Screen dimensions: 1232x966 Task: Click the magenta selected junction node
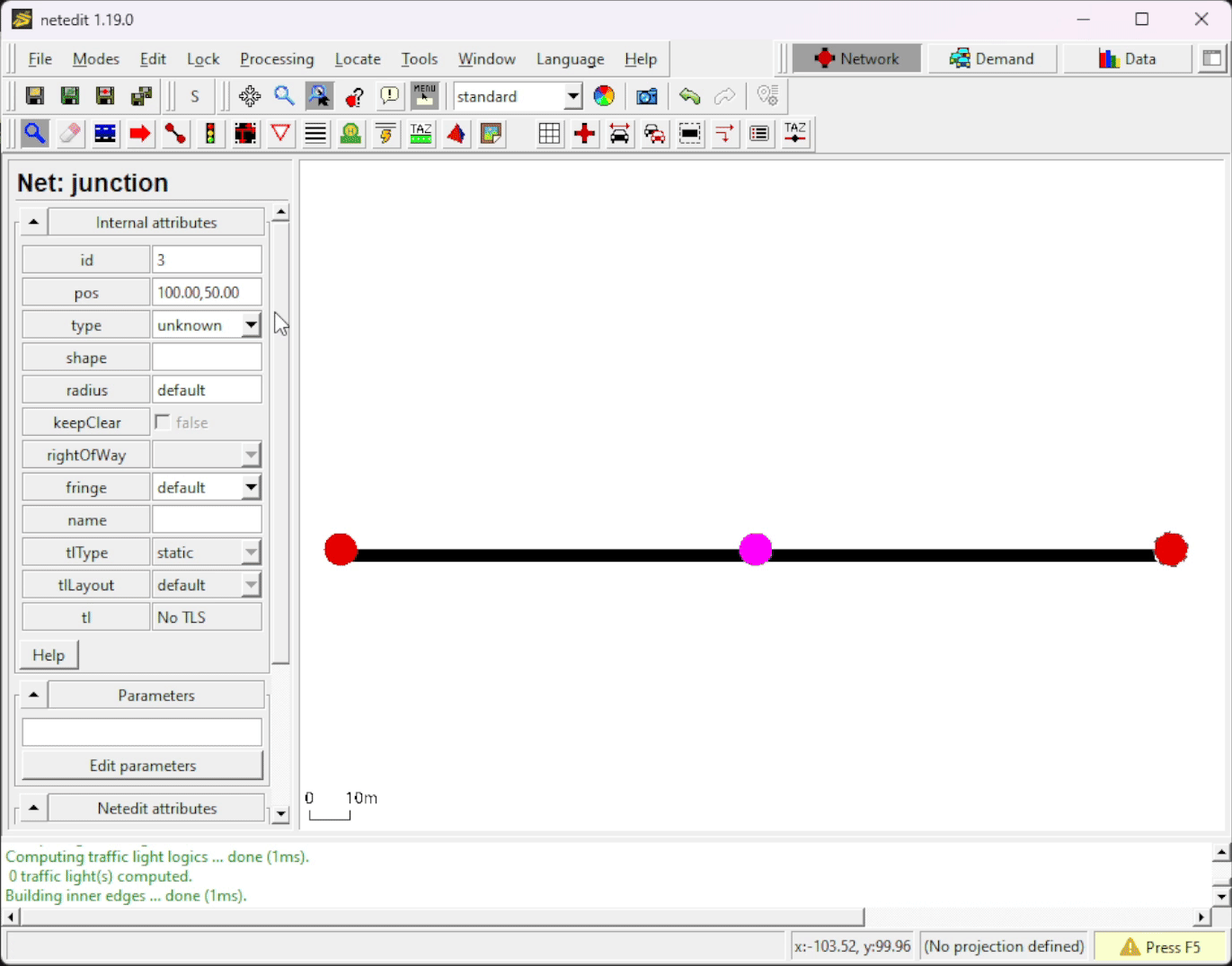756,549
